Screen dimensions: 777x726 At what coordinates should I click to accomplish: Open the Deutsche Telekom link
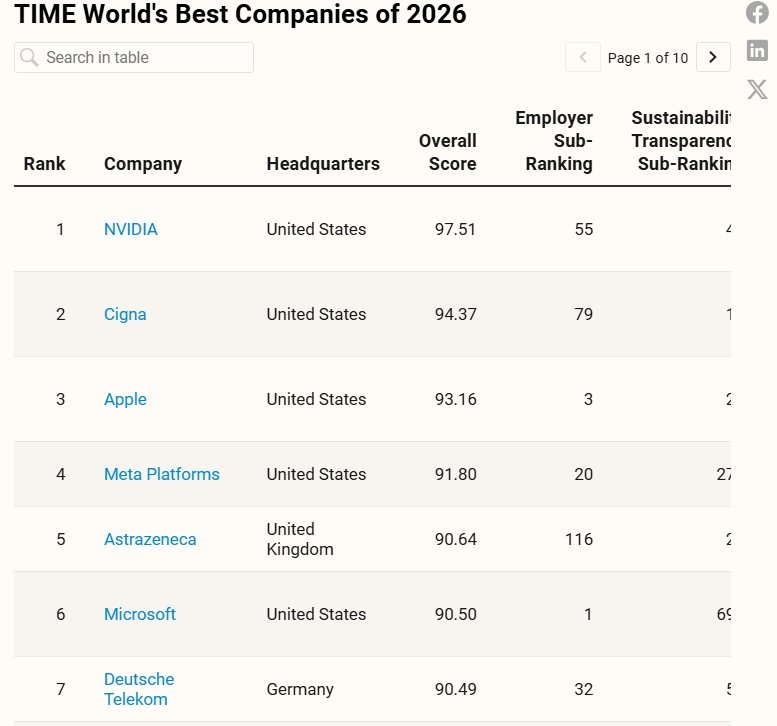139,689
